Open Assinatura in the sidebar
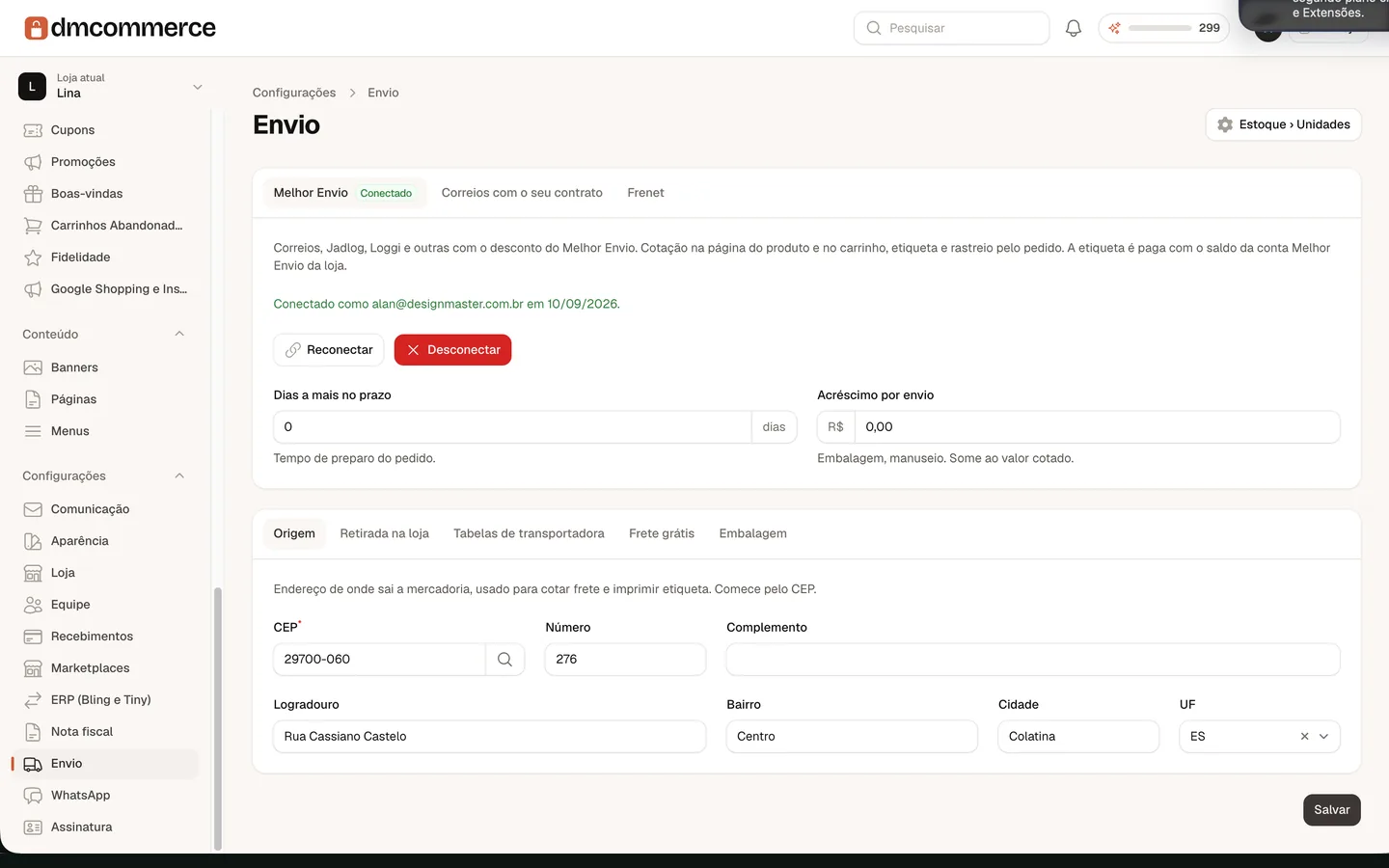Image resolution: width=1389 pixels, height=868 pixels. (x=105, y=827)
